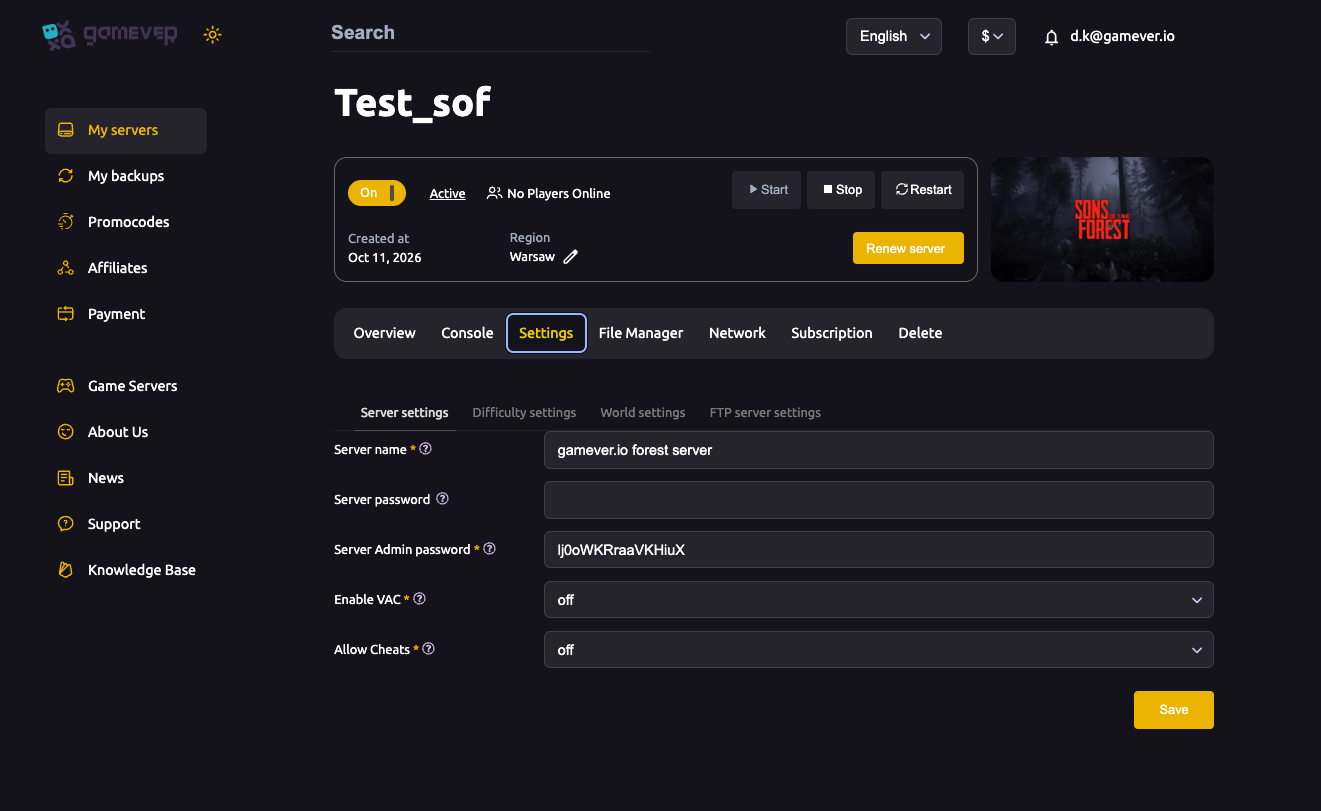Edit region with the pencil icon
Screen dimensions: 1321x811
[x=571, y=257]
